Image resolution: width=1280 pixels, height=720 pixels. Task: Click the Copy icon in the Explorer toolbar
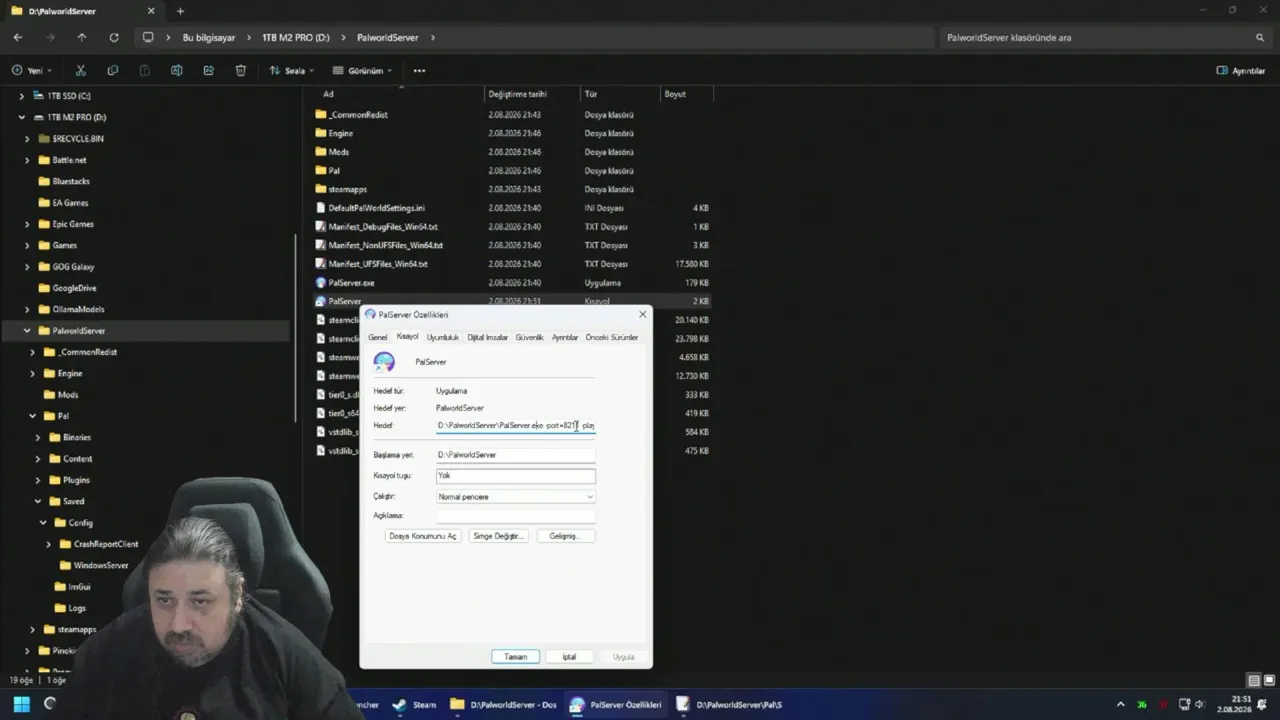[x=113, y=71]
